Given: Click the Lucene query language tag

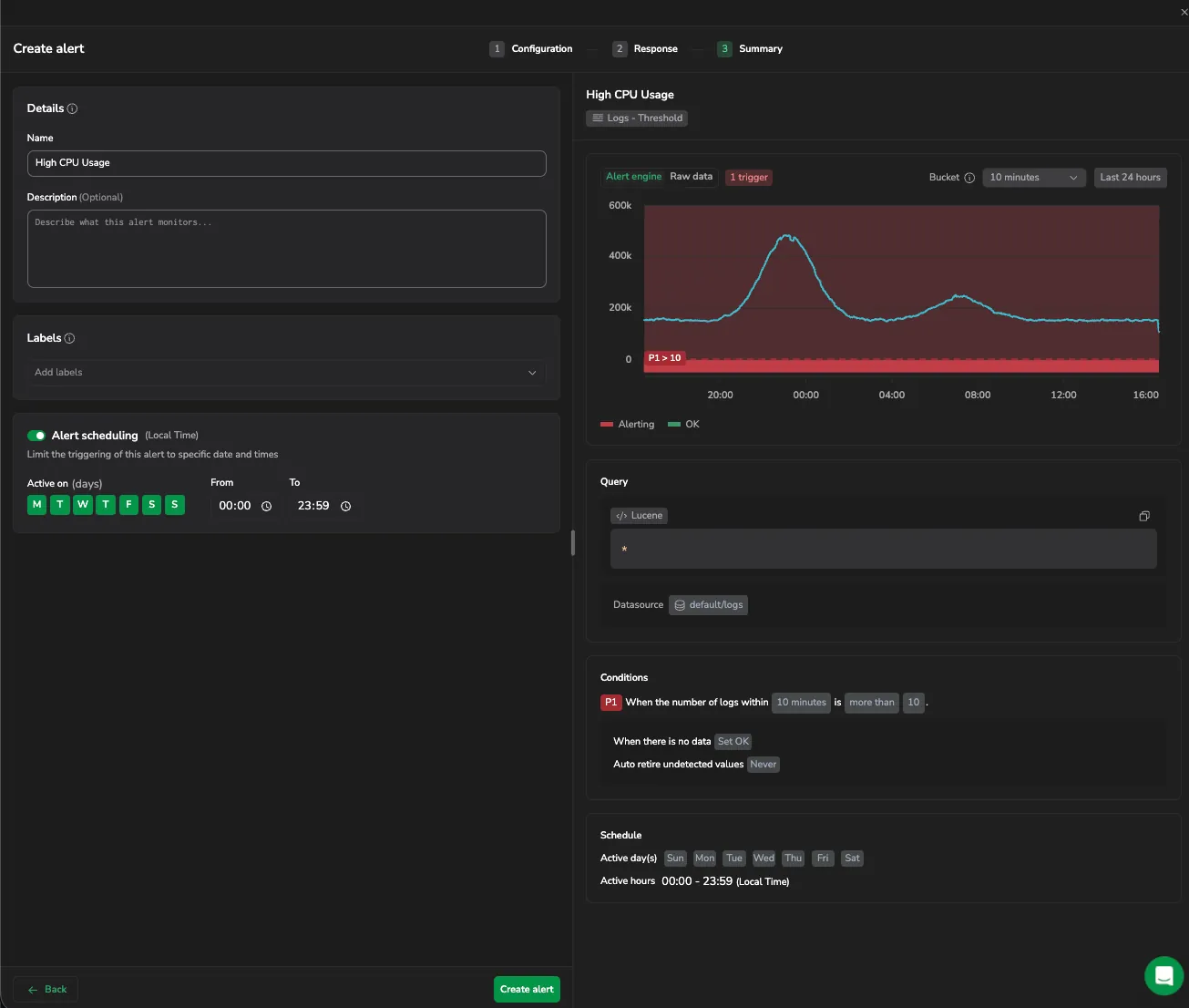Looking at the screenshot, I should pos(639,516).
